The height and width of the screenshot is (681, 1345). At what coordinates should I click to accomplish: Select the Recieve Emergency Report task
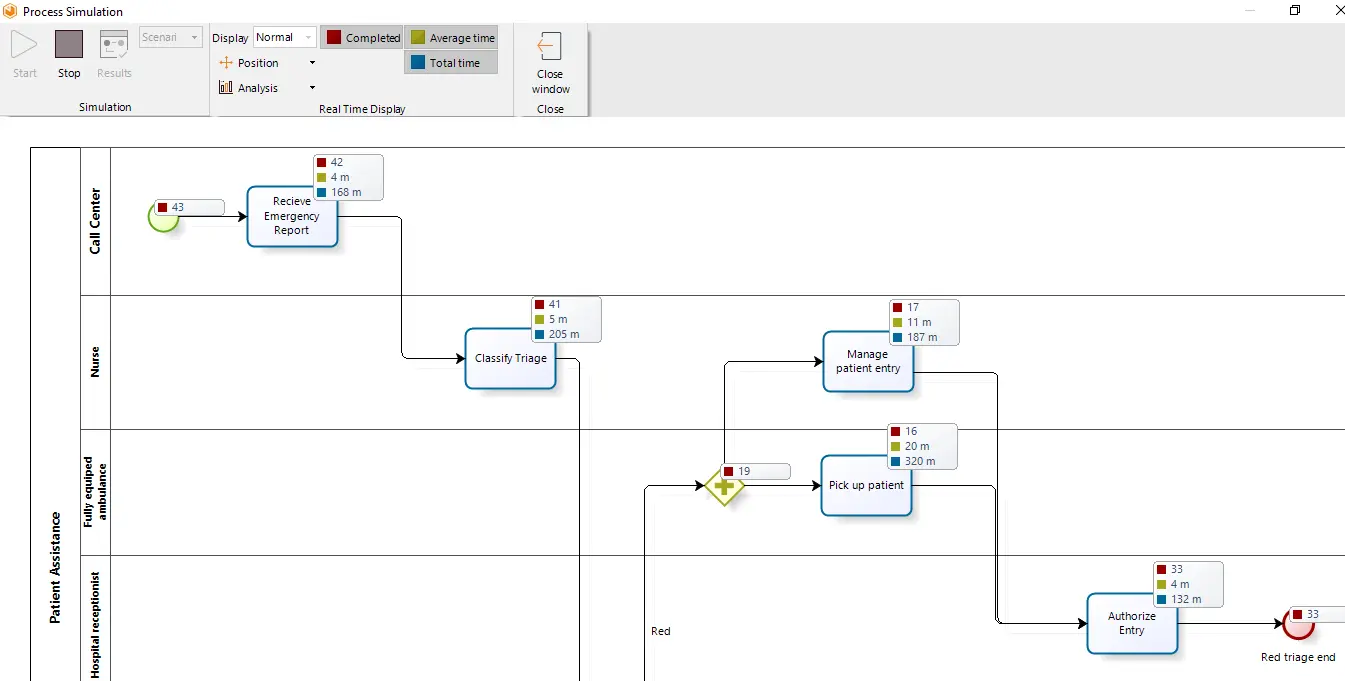[x=292, y=216]
